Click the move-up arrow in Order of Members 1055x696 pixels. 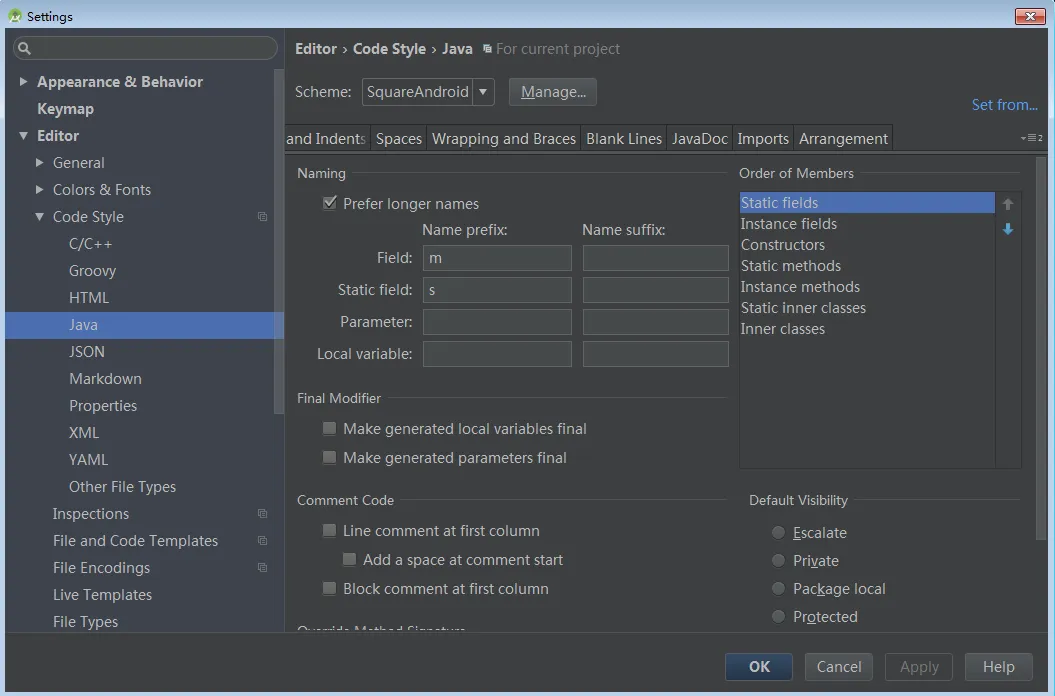pyautogui.click(x=1008, y=204)
